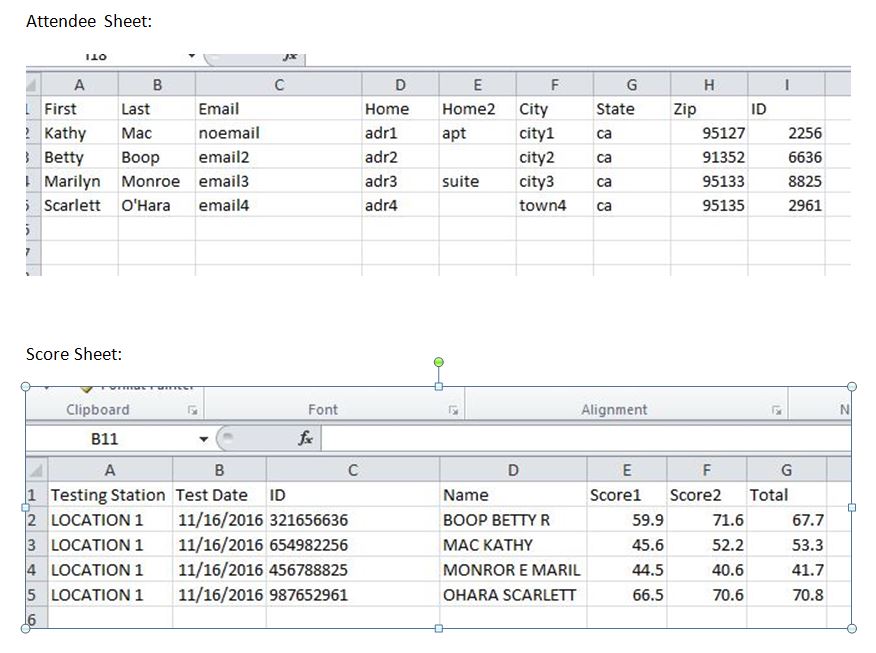Open the Clipboard group dialog launcher arrow
876x653 pixels.
point(194,409)
